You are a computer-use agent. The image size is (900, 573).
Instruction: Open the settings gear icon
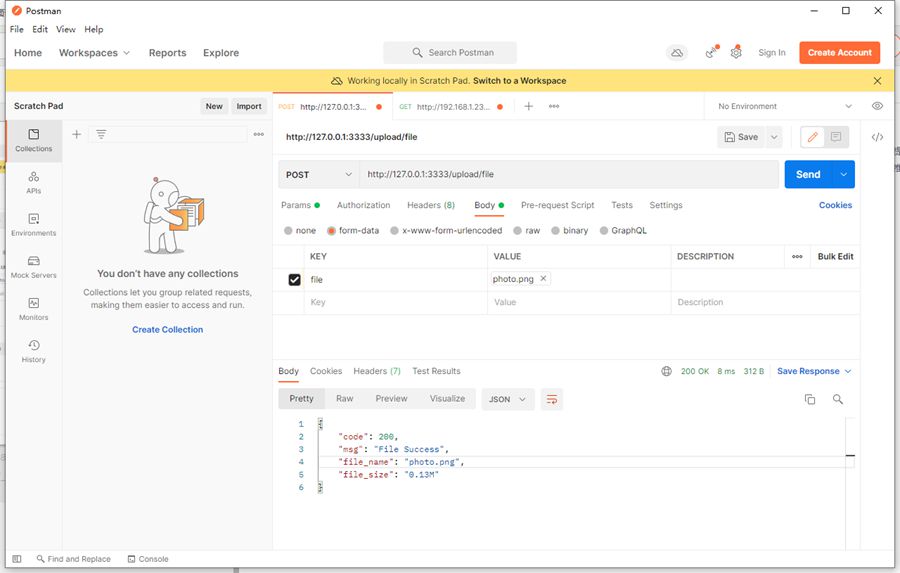click(x=736, y=53)
